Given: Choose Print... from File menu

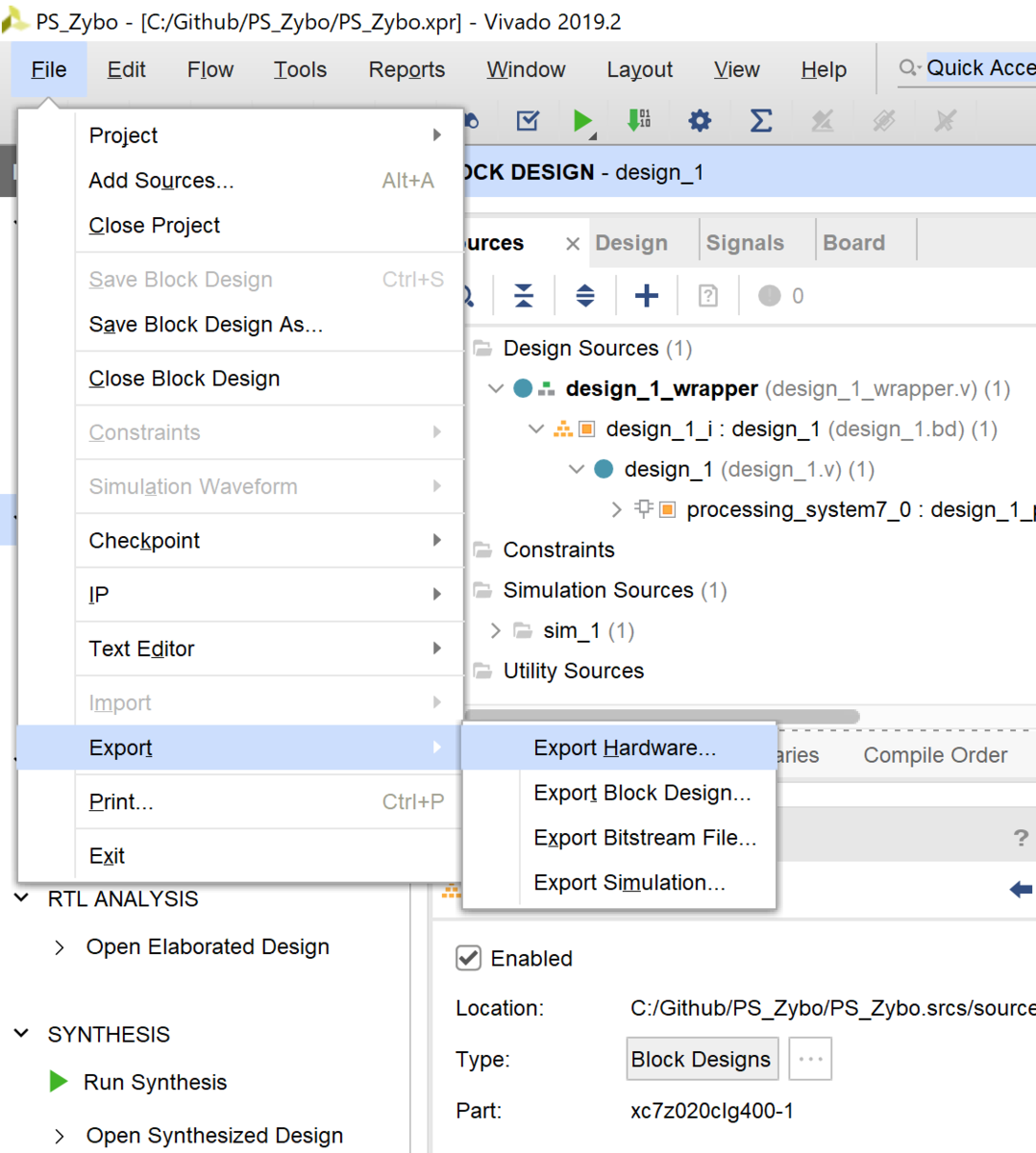Looking at the screenshot, I should (240, 801).
